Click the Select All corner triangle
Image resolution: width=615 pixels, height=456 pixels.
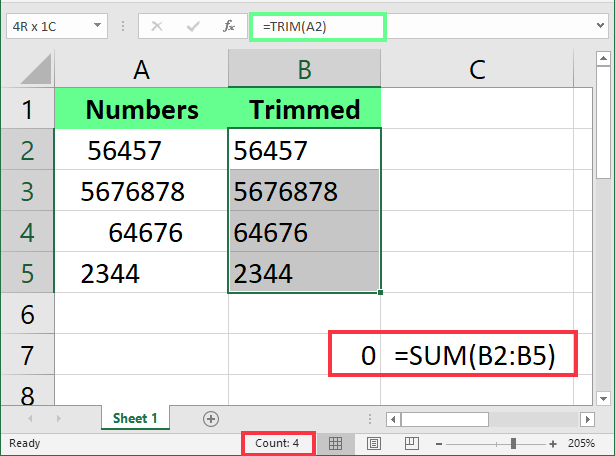[x=36, y=69]
